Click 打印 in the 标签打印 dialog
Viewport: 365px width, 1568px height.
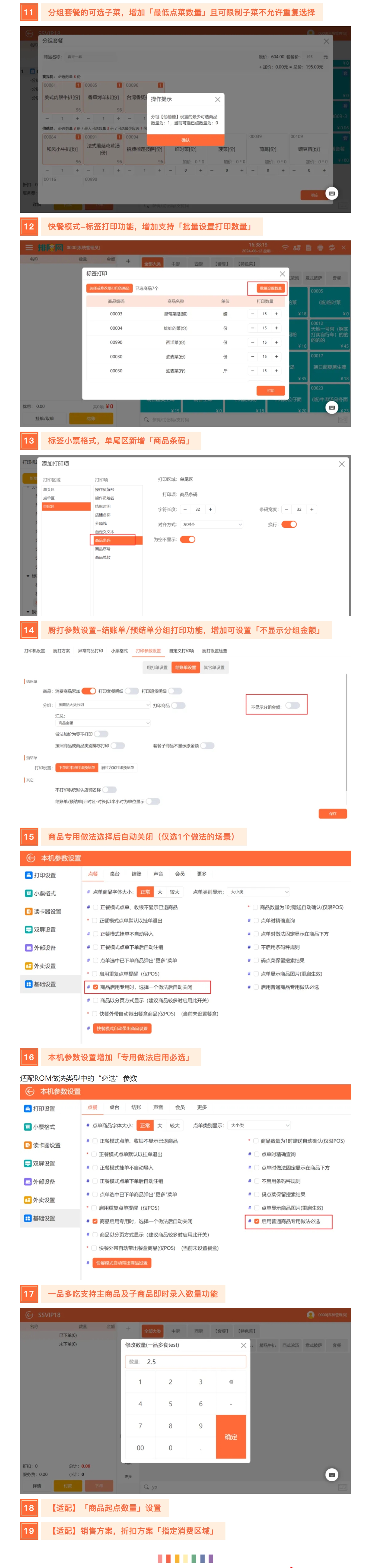[270, 391]
